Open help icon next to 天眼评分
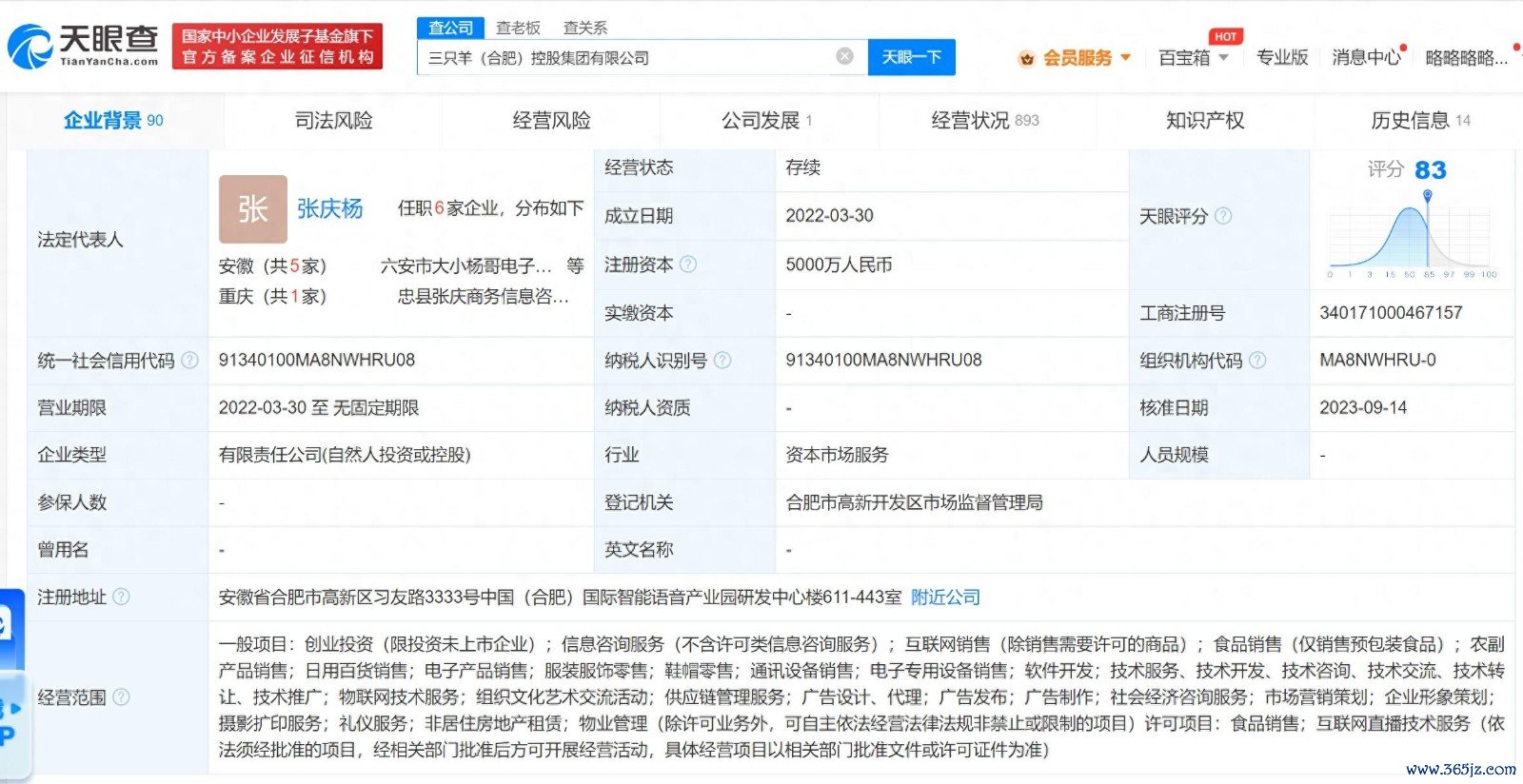The height and width of the screenshot is (784, 1523). [1223, 216]
